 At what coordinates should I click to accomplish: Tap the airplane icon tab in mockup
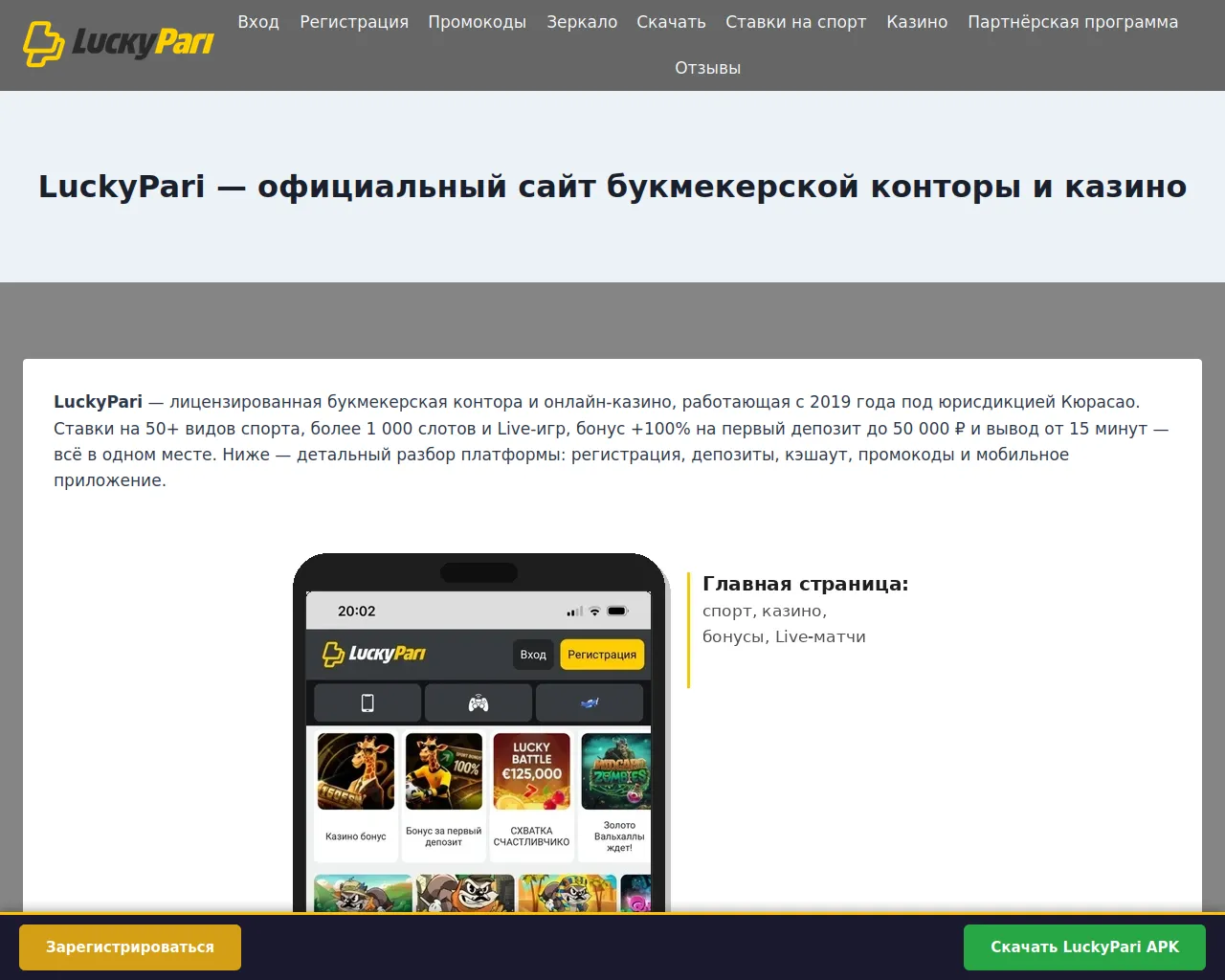click(590, 703)
